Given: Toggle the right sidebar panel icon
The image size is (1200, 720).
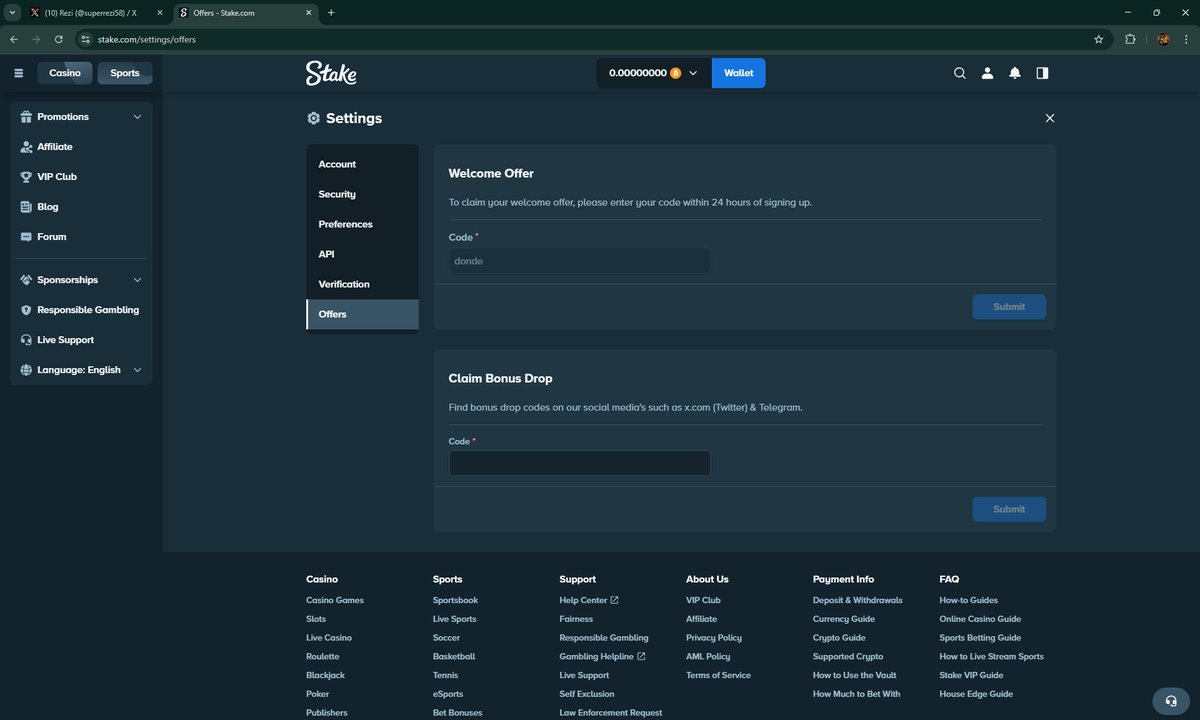Looking at the screenshot, I should click(1043, 73).
